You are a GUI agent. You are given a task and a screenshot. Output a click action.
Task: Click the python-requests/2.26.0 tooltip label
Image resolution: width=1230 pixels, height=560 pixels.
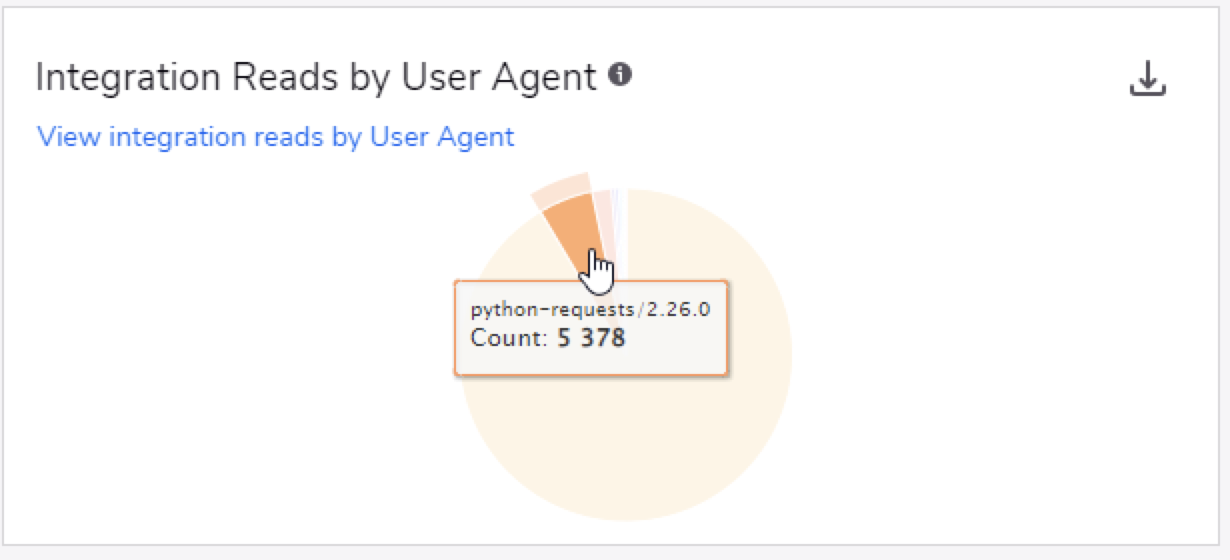click(590, 309)
